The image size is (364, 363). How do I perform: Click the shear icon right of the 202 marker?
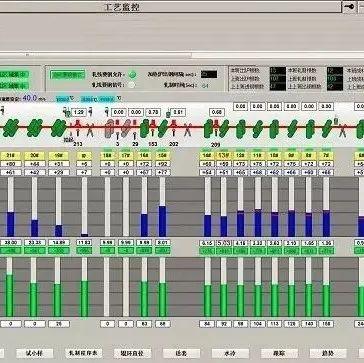click(188, 130)
